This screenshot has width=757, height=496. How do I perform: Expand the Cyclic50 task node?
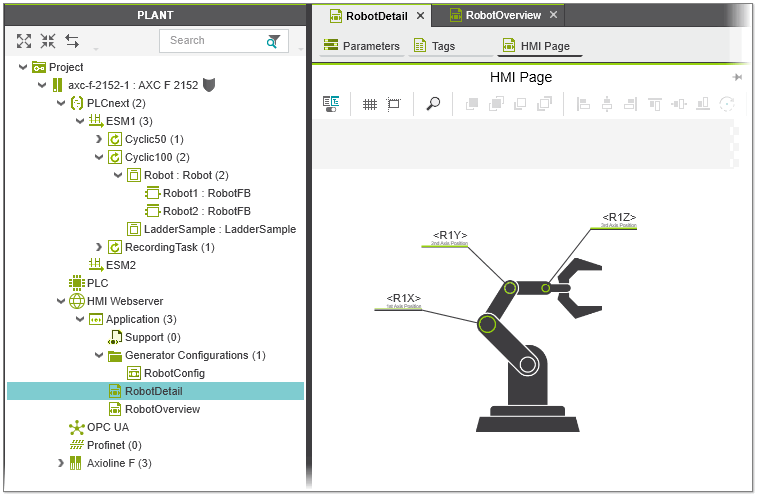(99, 139)
